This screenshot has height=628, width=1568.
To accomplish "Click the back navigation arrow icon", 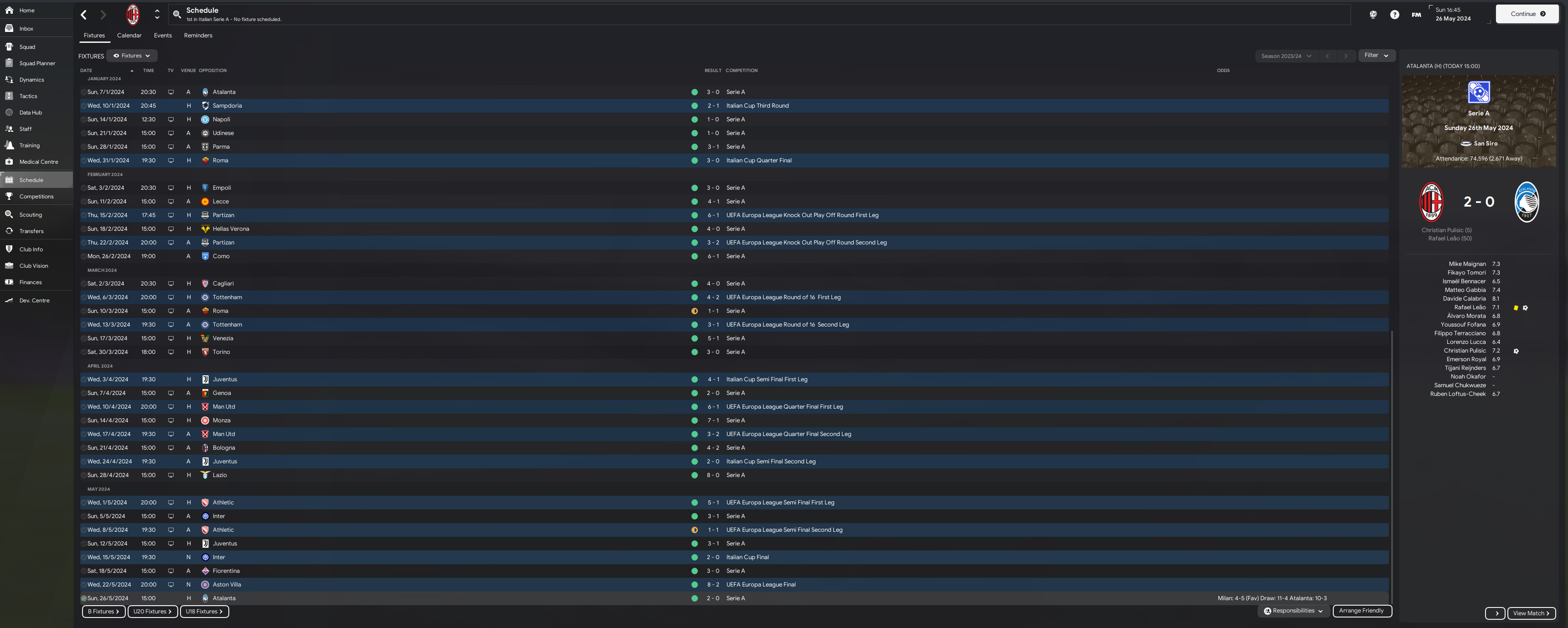I will tap(84, 15).
